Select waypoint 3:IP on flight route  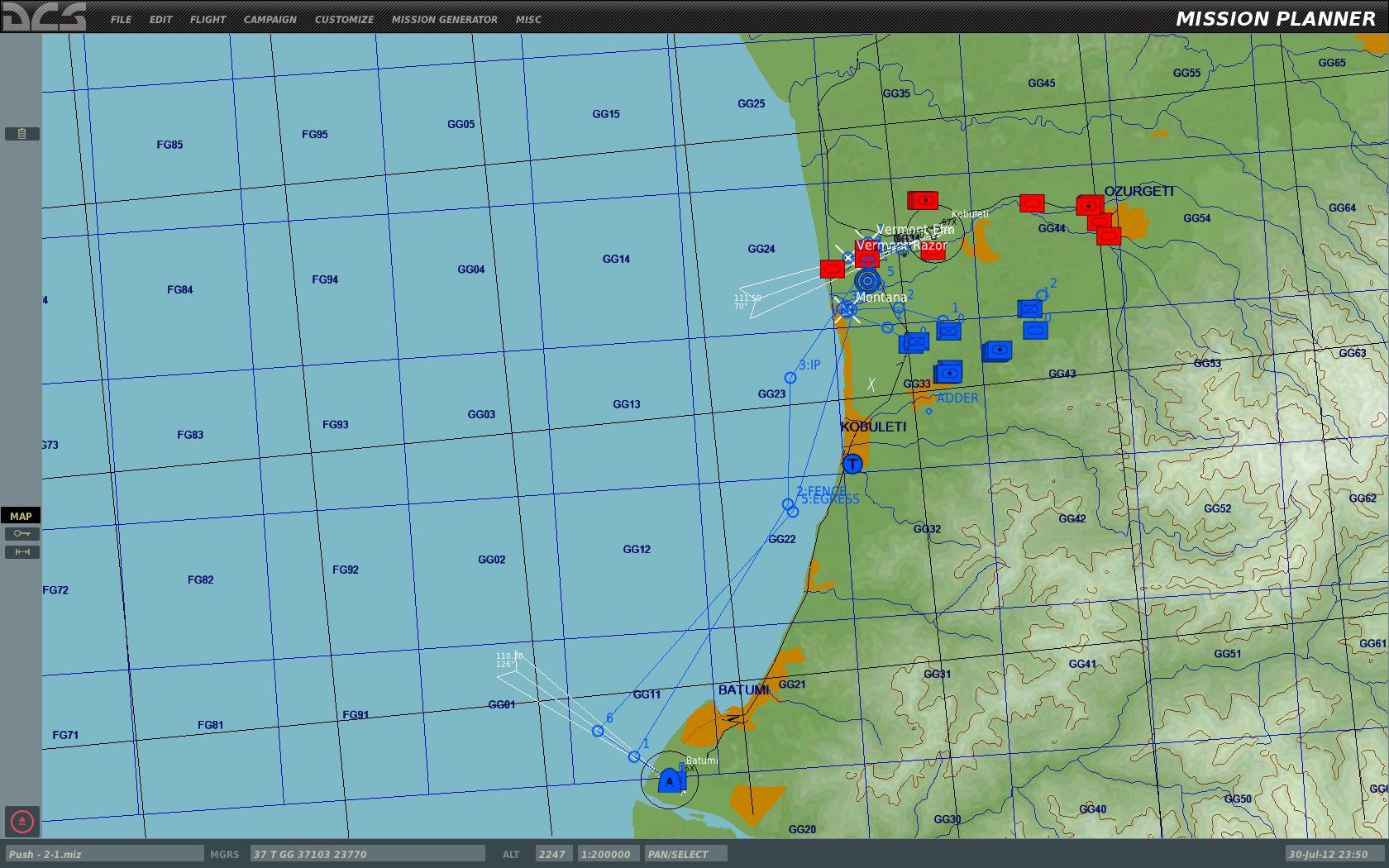(790, 378)
